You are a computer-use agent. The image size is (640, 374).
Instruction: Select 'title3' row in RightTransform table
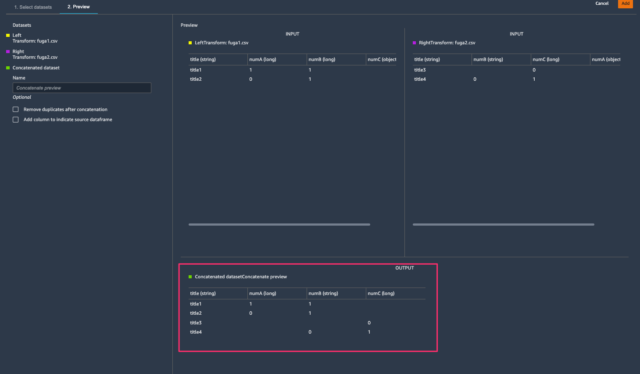[516, 70]
